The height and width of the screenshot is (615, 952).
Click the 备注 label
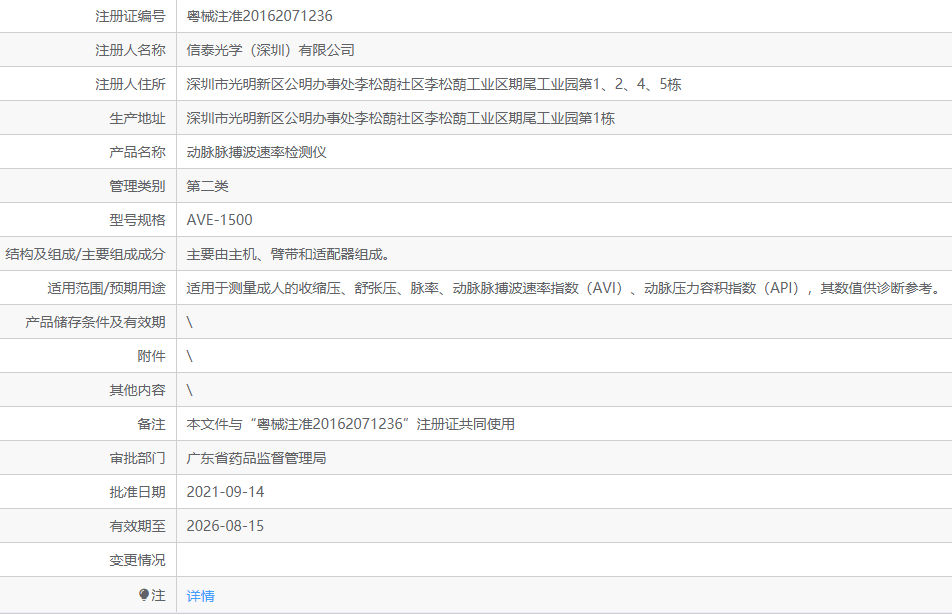tap(151, 424)
